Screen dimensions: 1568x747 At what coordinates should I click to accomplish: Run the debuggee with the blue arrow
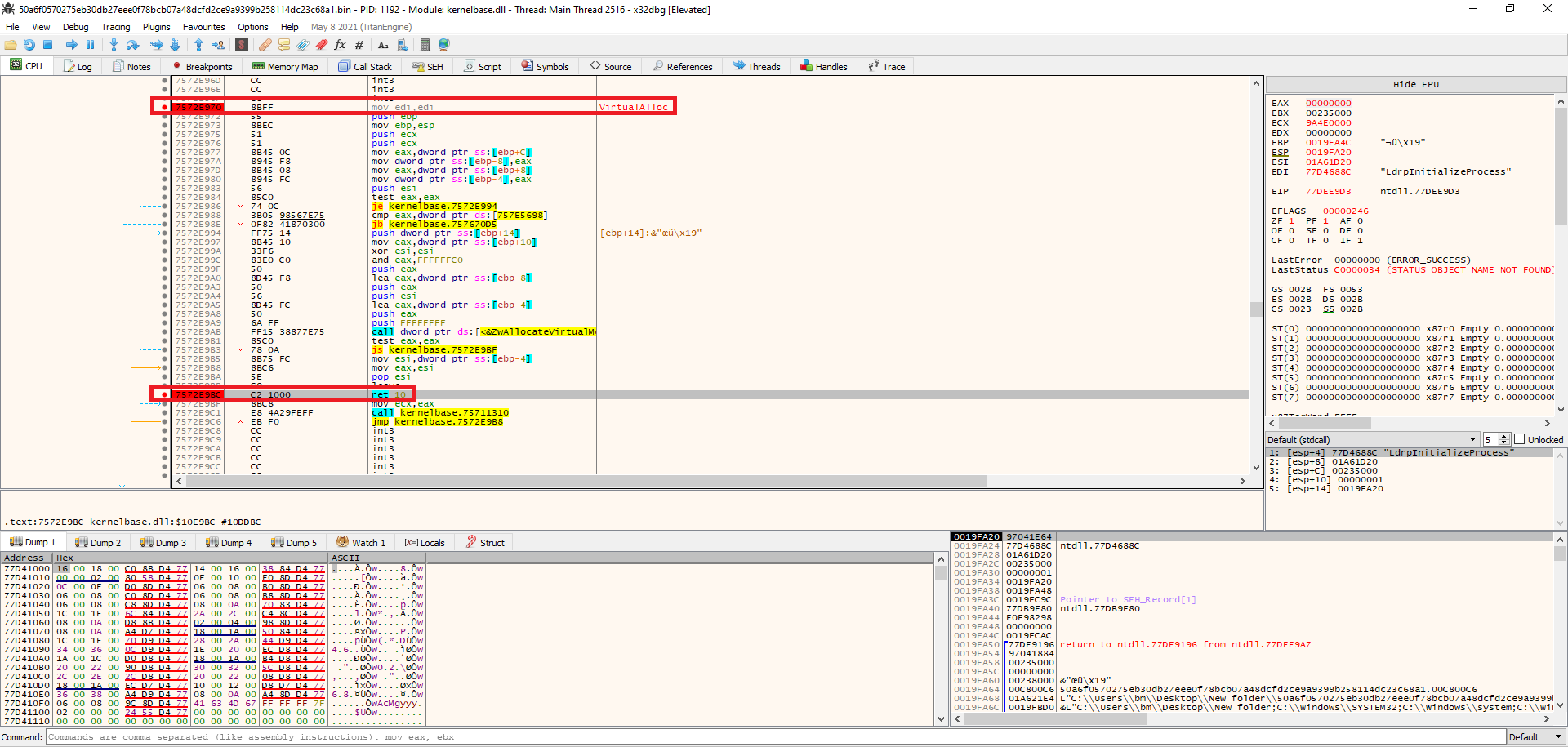(73, 45)
